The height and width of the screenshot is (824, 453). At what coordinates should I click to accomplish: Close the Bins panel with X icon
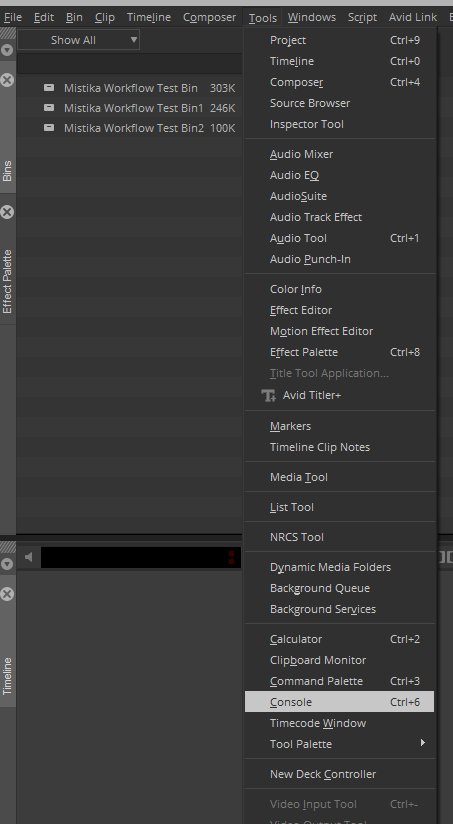coord(7,80)
